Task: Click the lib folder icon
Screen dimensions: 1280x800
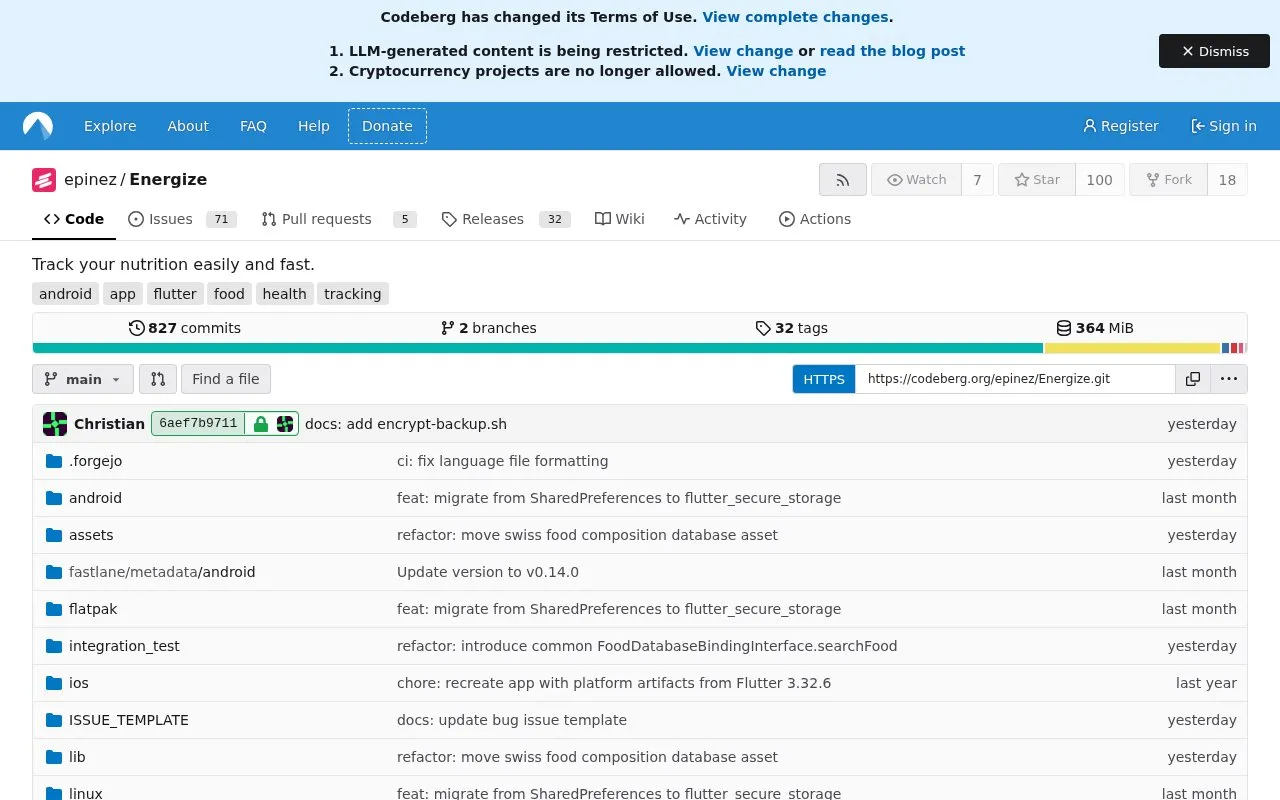Action: 54,757
